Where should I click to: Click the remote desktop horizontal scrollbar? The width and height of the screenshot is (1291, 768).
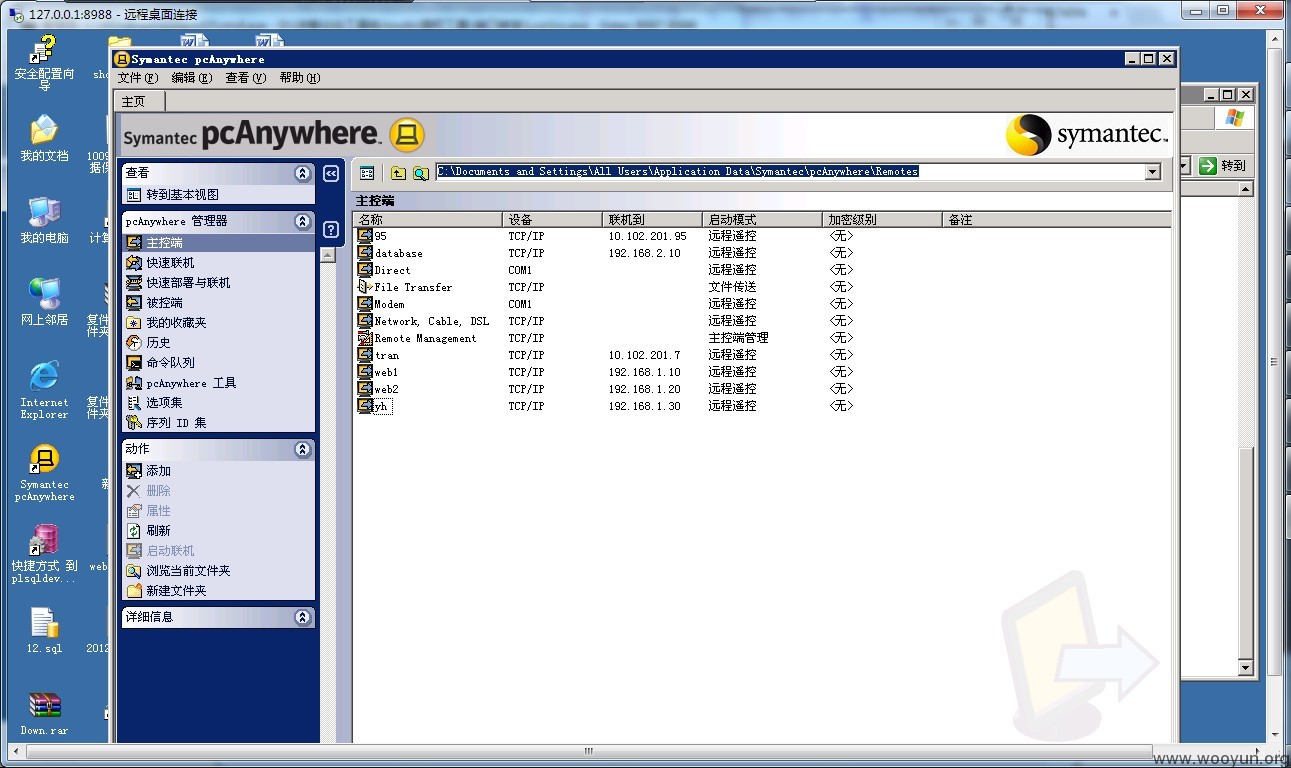click(x=590, y=751)
